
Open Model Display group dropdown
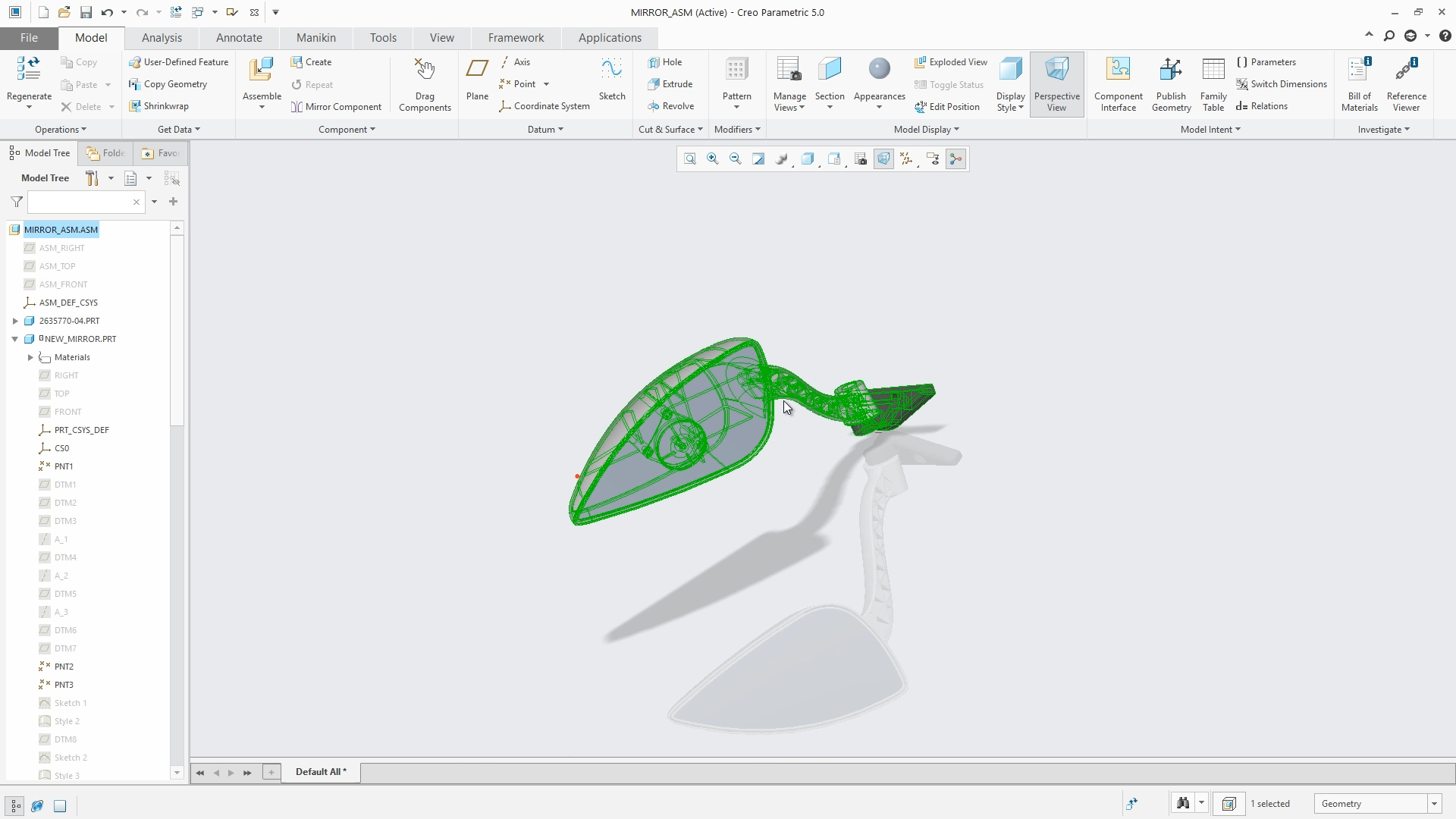pyautogui.click(x=926, y=130)
